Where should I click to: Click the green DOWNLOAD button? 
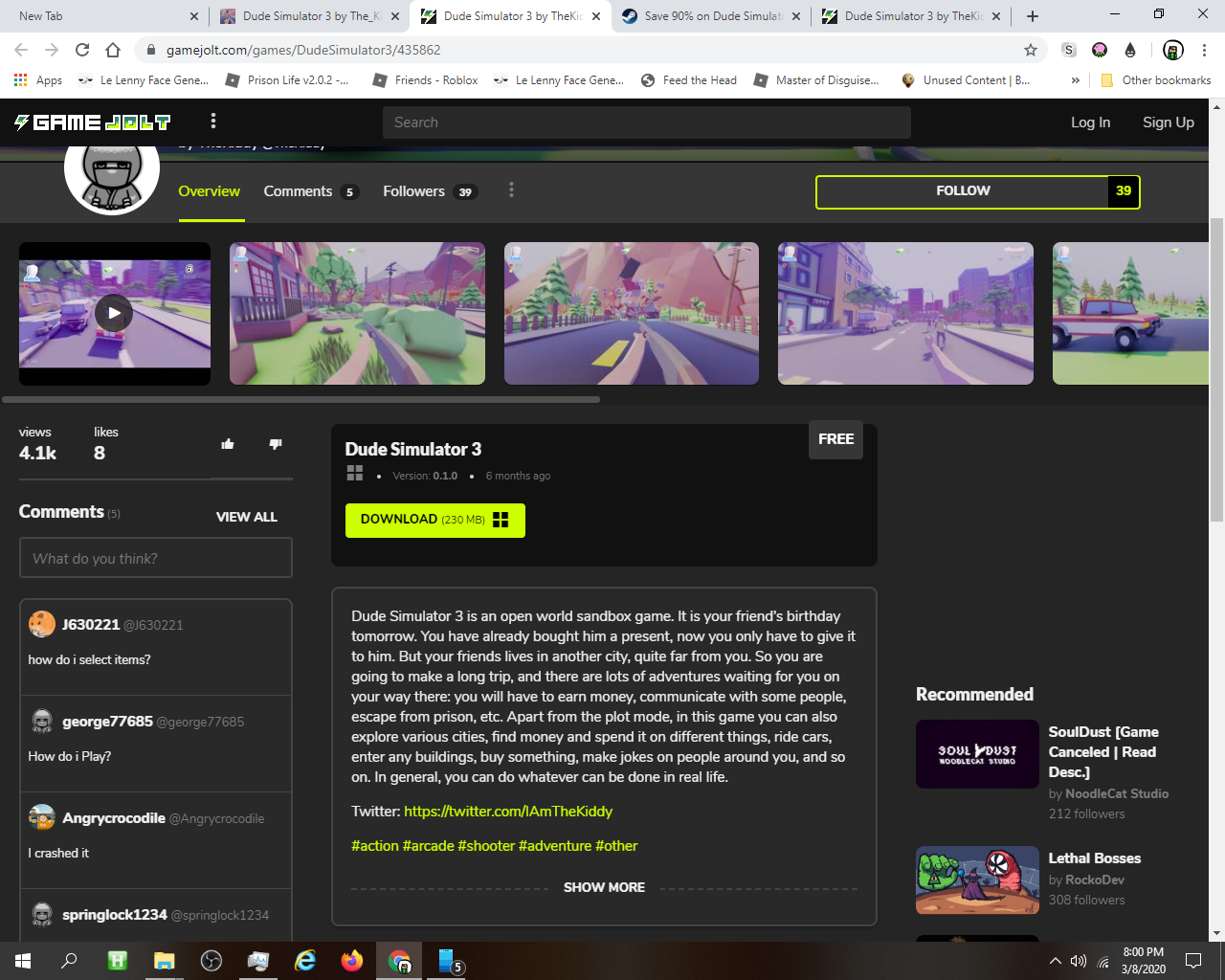point(434,520)
